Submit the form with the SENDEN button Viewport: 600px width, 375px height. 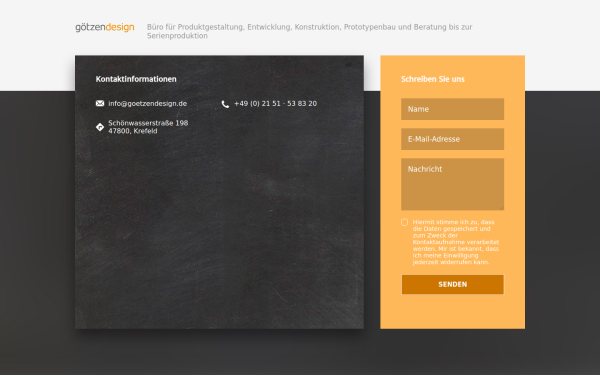(452, 284)
